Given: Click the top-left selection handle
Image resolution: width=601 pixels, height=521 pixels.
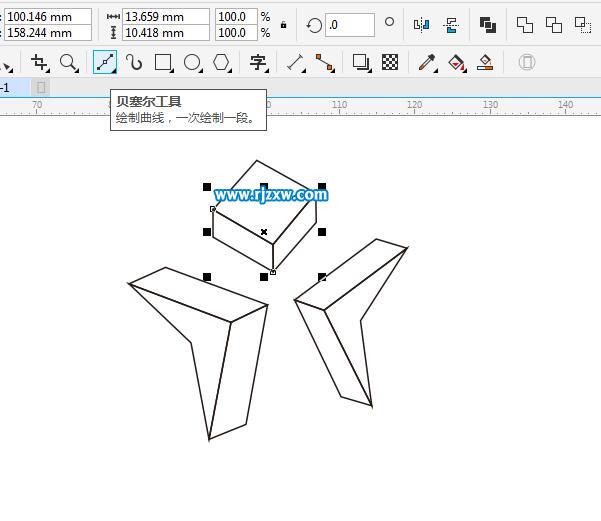Looking at the screenshot, I should coord(207,187).
